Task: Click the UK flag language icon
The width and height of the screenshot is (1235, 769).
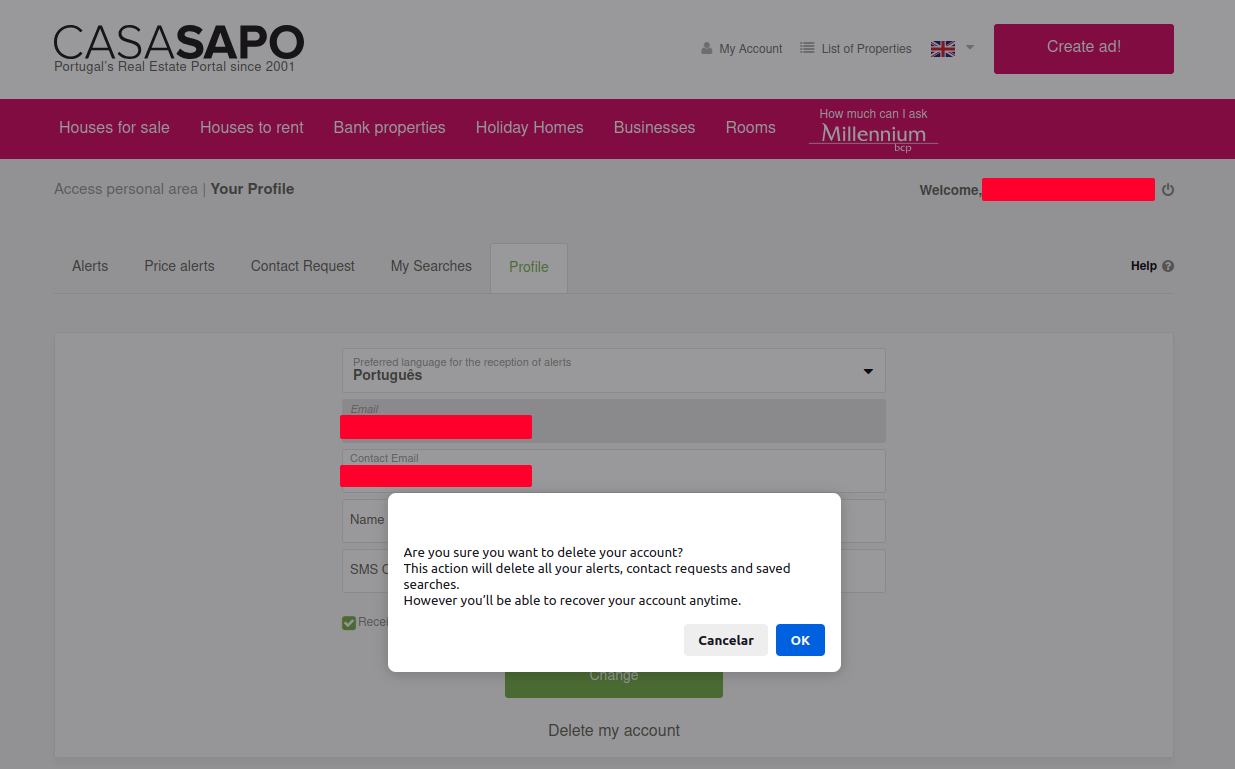Action: (942, 49)
